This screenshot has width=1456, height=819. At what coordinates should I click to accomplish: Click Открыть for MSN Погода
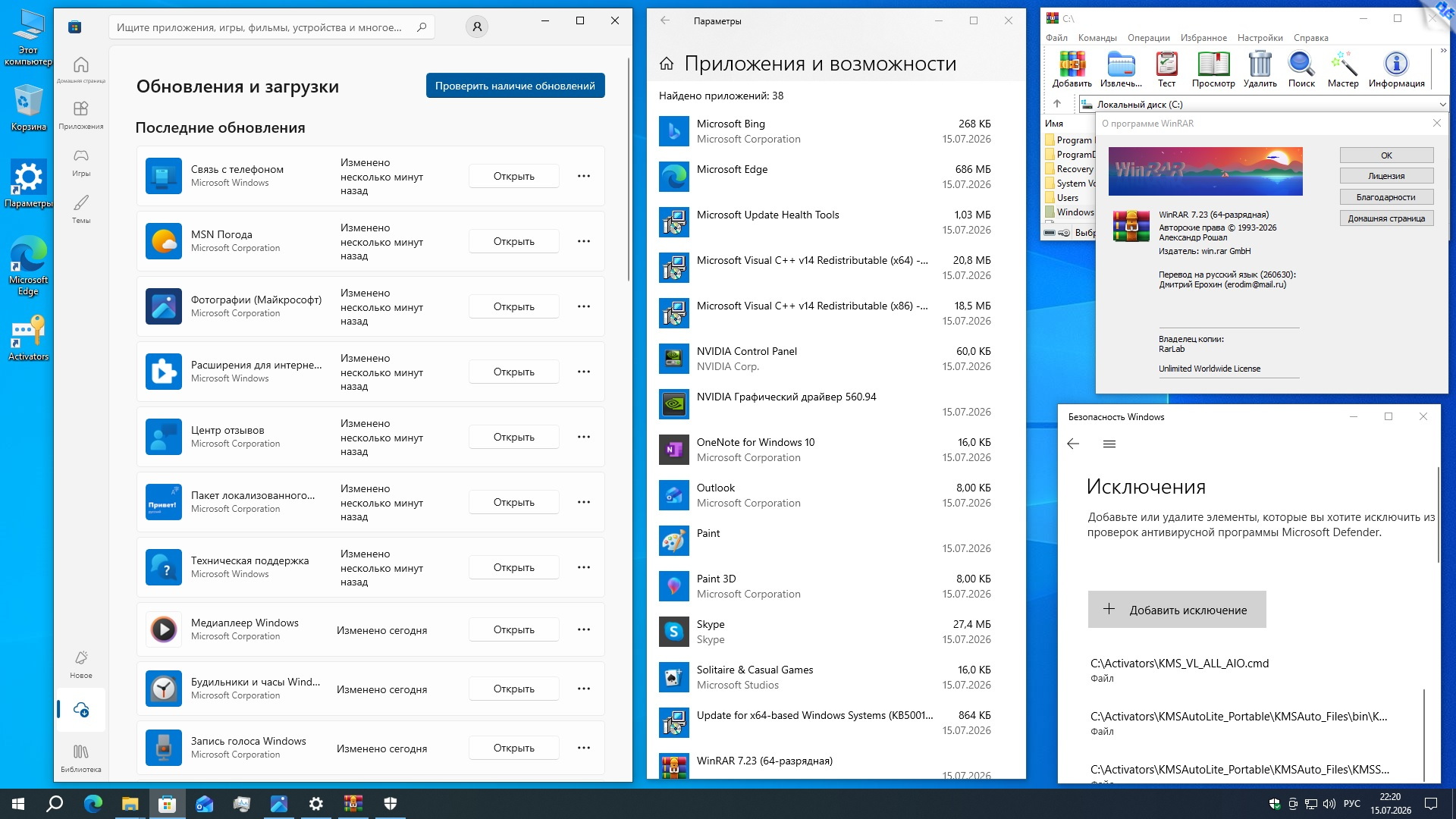(x=514, y=241)
